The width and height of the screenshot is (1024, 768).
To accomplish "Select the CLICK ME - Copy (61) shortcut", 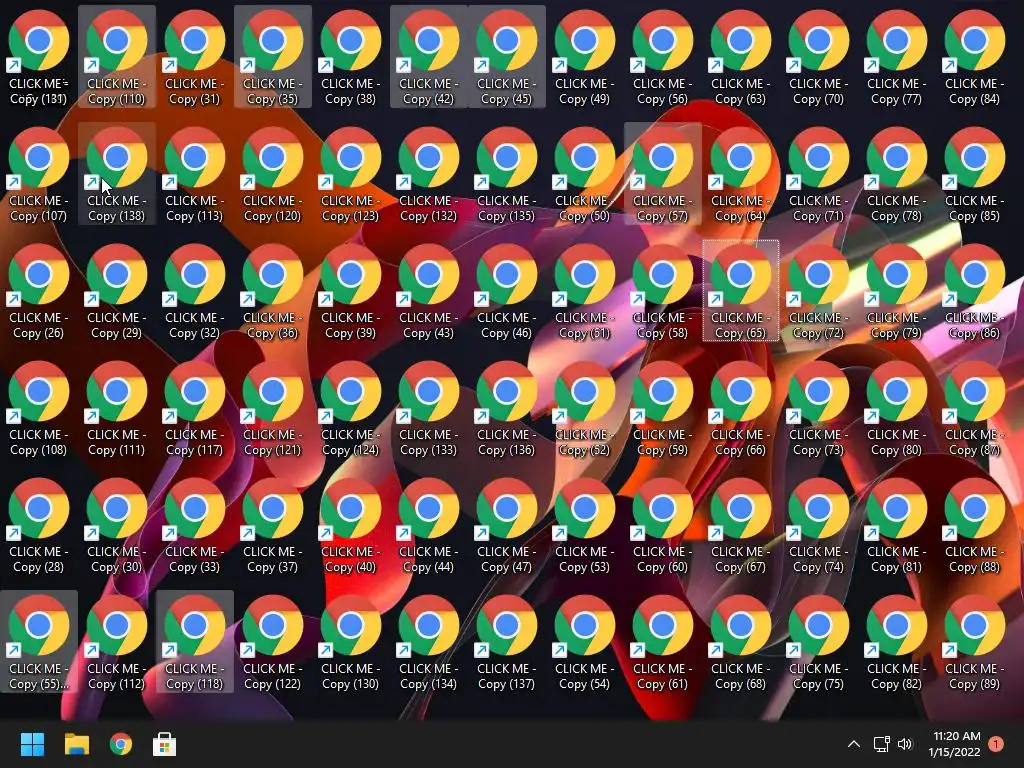I will click(x=662, y=641).
